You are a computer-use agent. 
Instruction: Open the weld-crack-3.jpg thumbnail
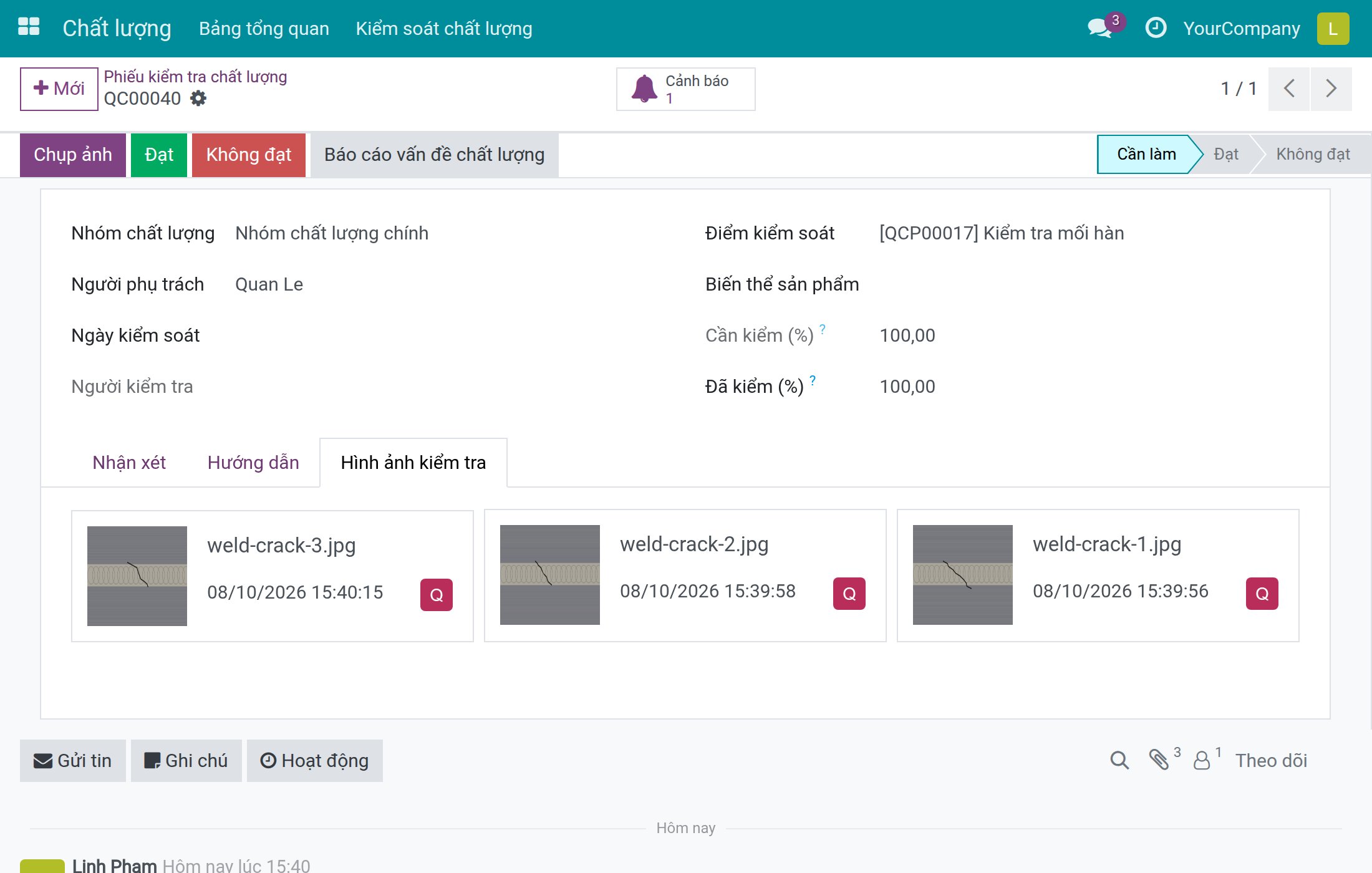[137, 576]
